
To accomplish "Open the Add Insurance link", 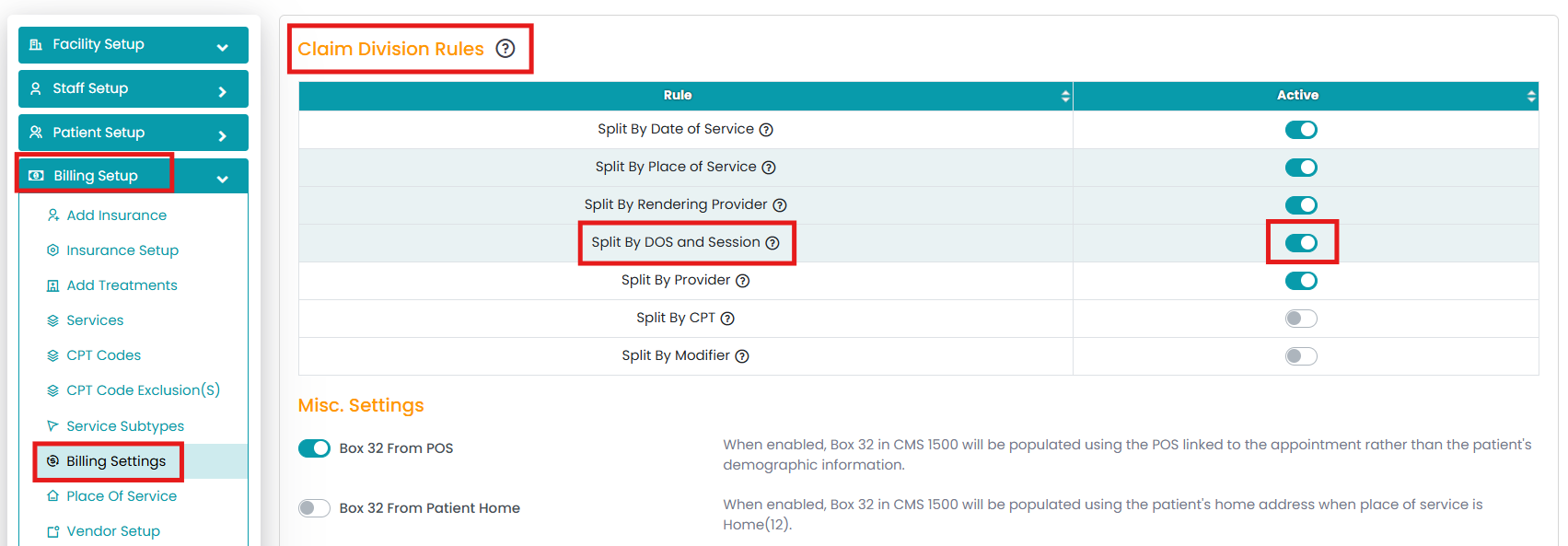I will [x=116, y=215].
